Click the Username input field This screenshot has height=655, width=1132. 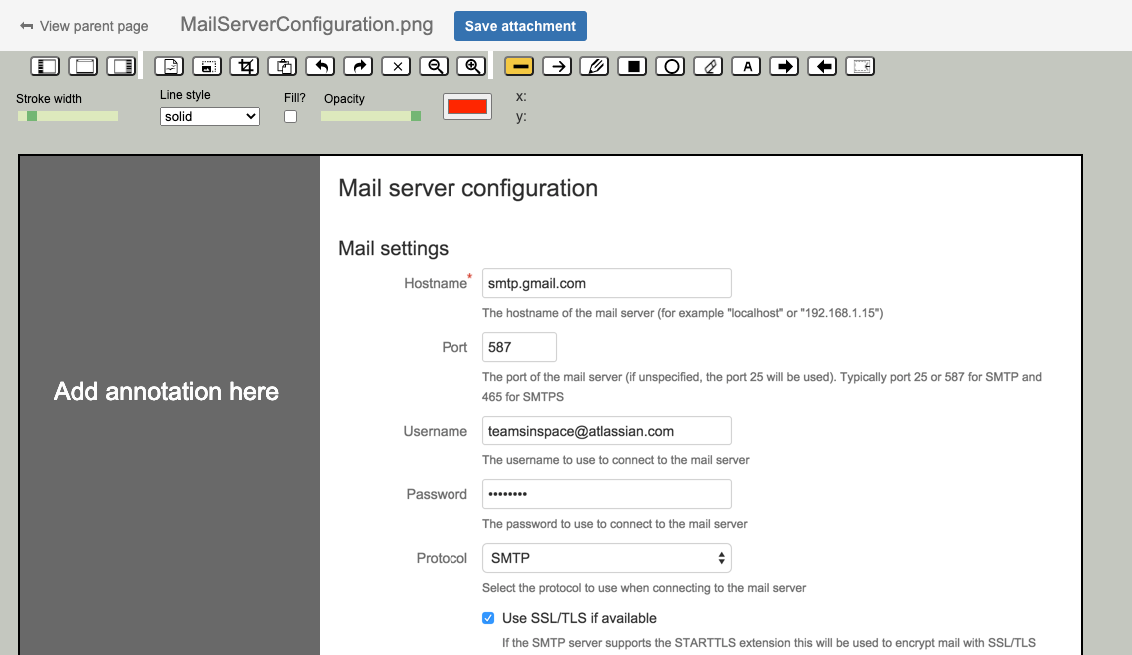click(606, 431)
